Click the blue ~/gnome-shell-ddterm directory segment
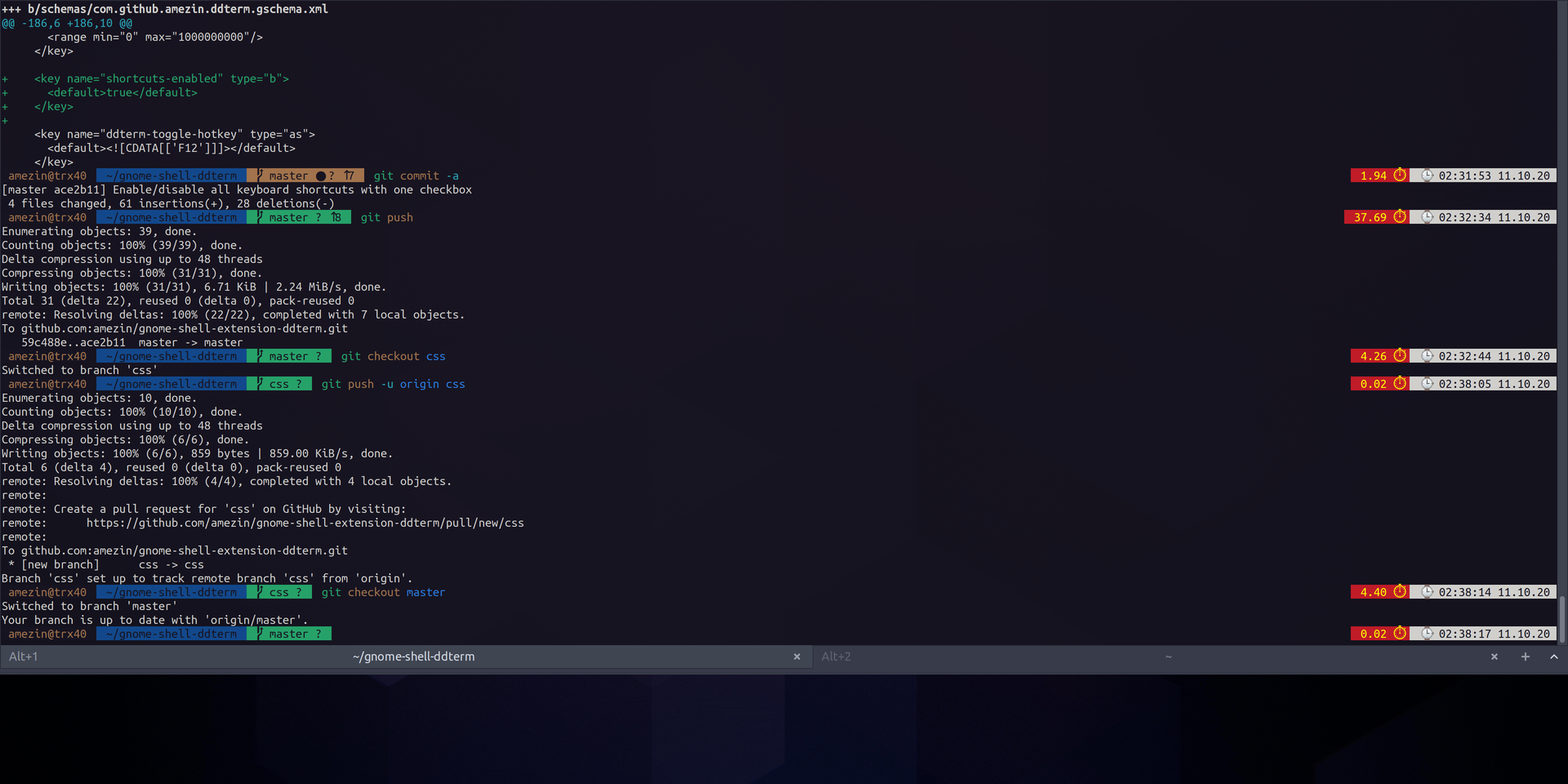This screenshot has width=1568, height=784. [169, 175]
